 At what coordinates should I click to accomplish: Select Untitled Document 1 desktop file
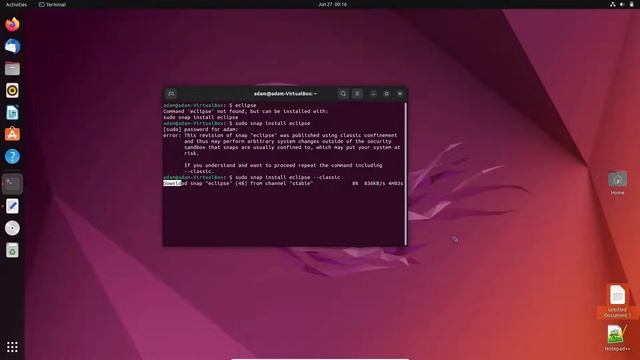click(617, 301)
